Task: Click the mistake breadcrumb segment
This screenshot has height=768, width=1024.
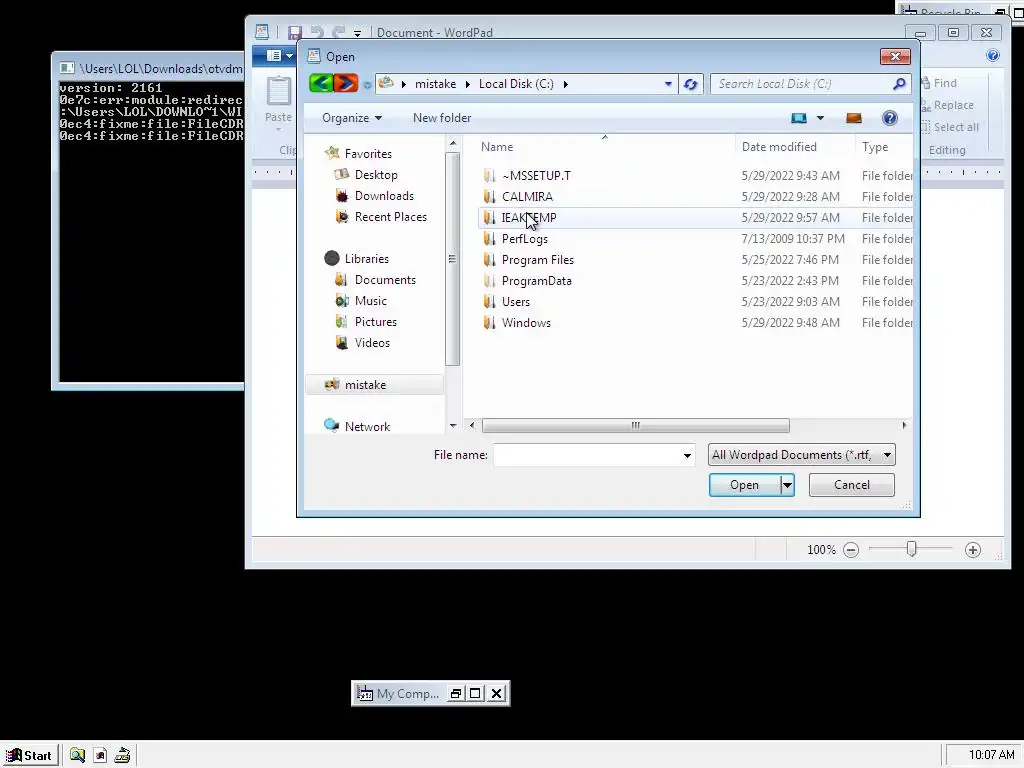Action: pyautogui.click(x=436, y=84)
